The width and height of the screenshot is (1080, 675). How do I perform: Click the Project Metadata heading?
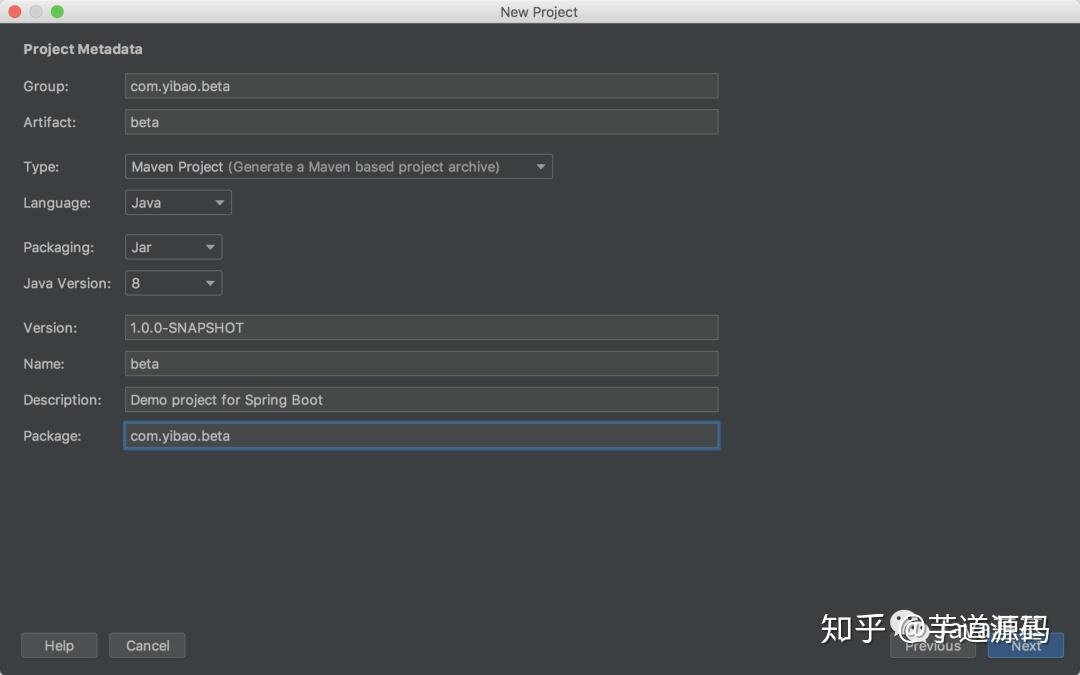tap(83, 48)
